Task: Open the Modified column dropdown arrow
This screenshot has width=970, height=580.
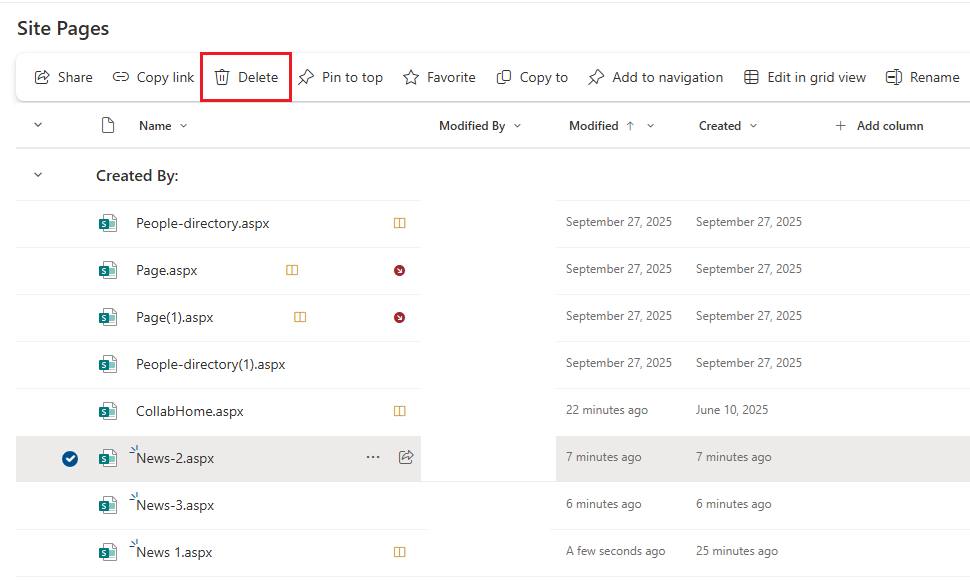Action: click(650, 126)
